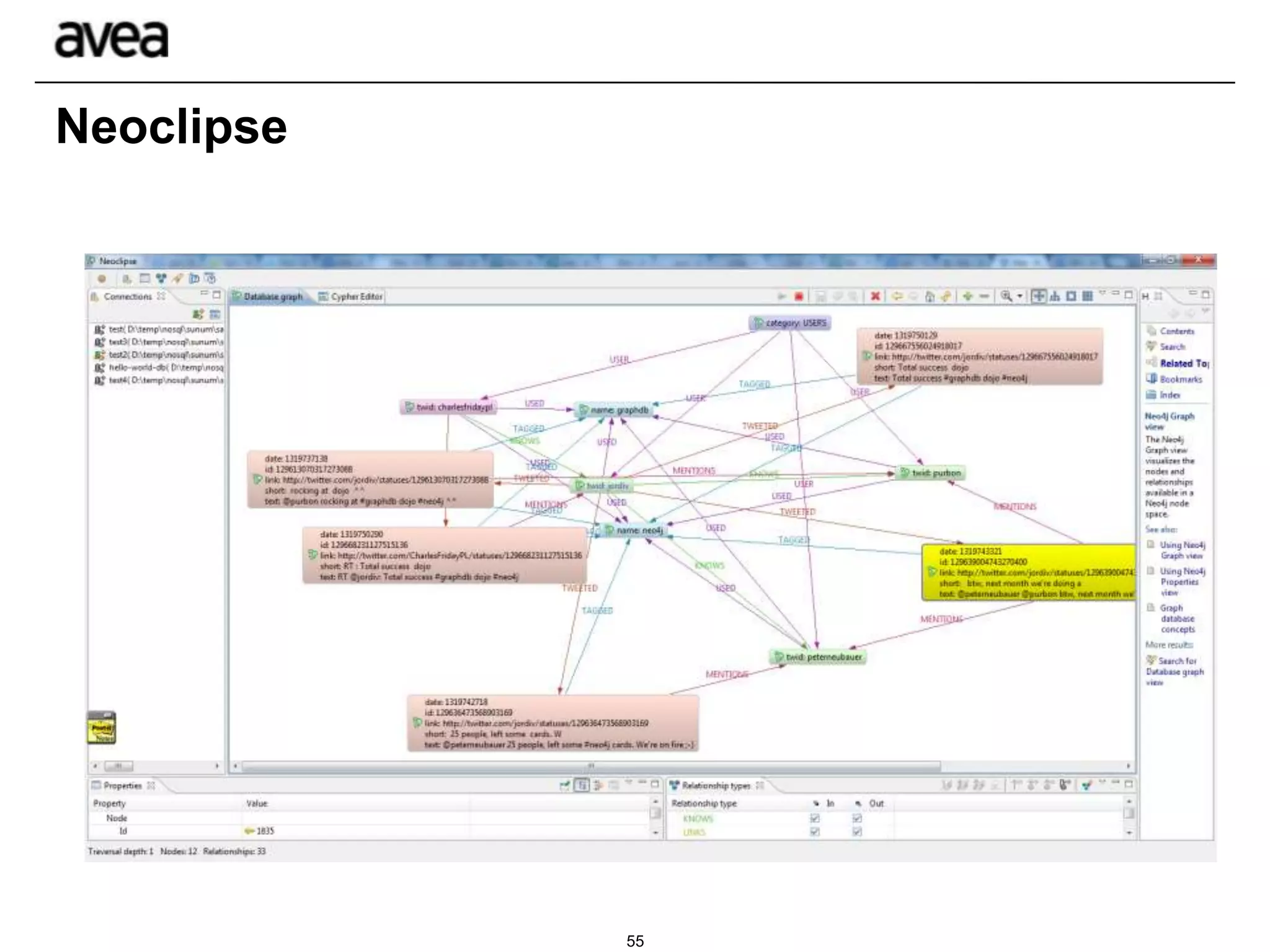
Task: Toggle LINKS outgoing checkbox
Action: click(x=857, y=832)
